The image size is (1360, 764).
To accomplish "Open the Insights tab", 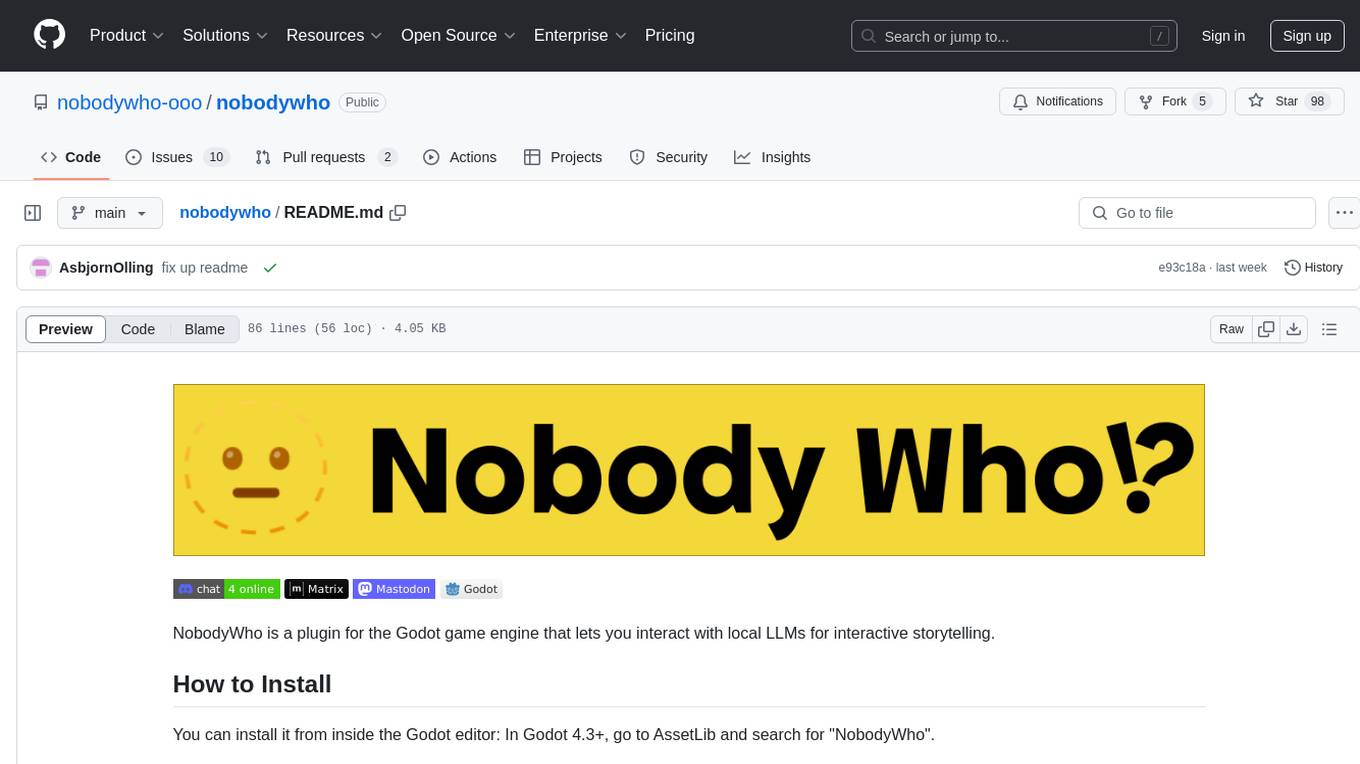I will click(772, 157).
